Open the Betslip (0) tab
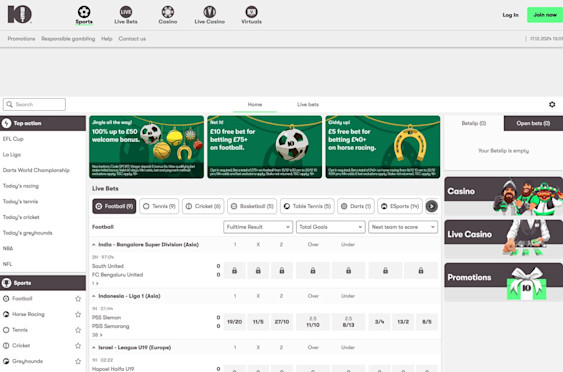 click(474, 123)
